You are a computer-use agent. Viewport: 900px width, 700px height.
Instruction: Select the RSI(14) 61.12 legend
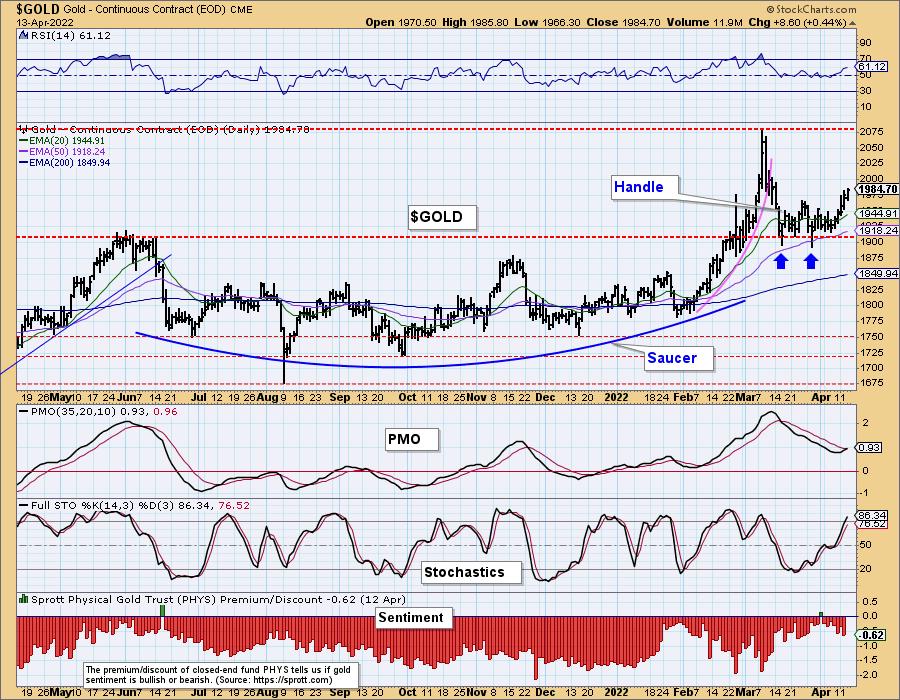pyautogui.click(x=70, y=36)
